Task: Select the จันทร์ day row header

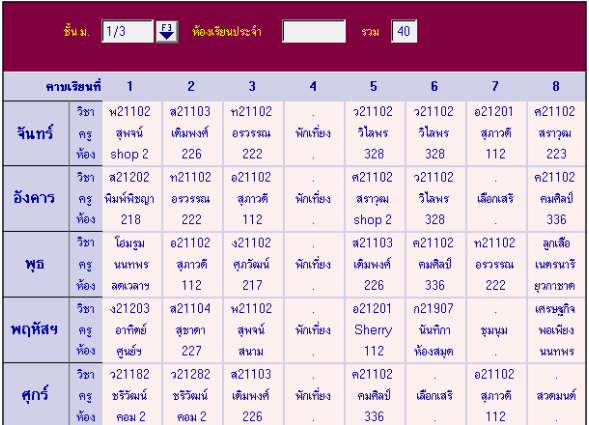Action: [x=36, y=133]
